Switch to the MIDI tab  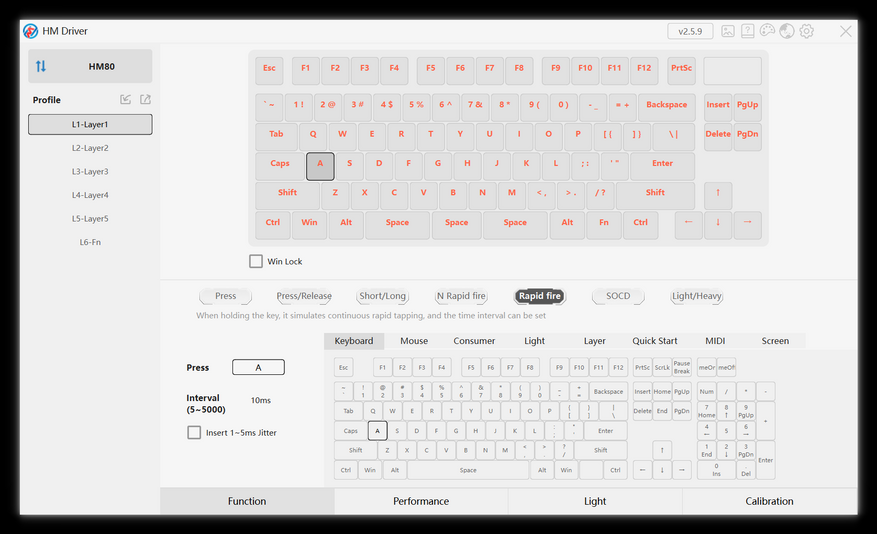(715, 341)
